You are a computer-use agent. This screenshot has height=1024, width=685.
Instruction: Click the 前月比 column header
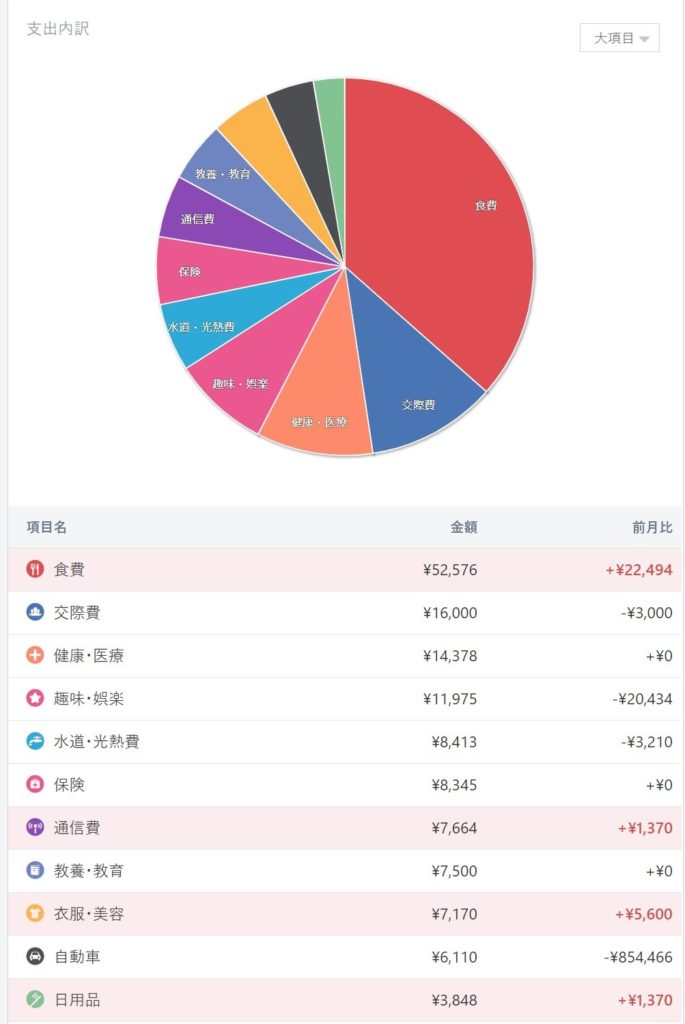[652, 527]
